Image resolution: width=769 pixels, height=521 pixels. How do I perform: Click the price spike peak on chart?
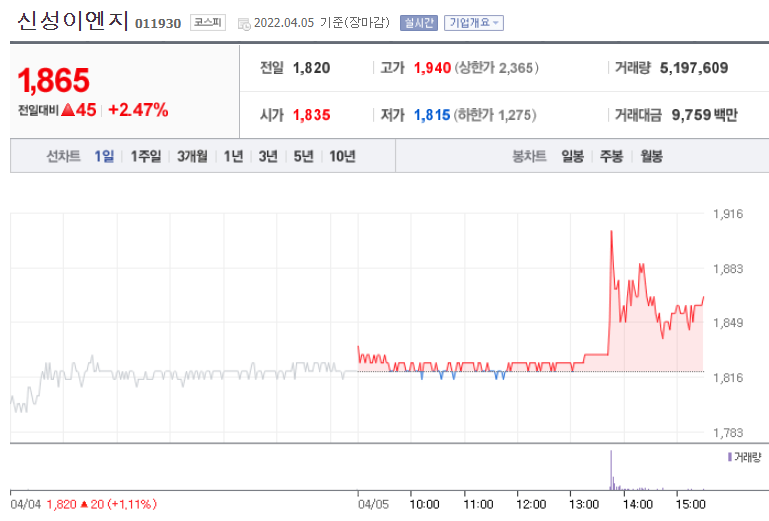(x=611, y=232)
